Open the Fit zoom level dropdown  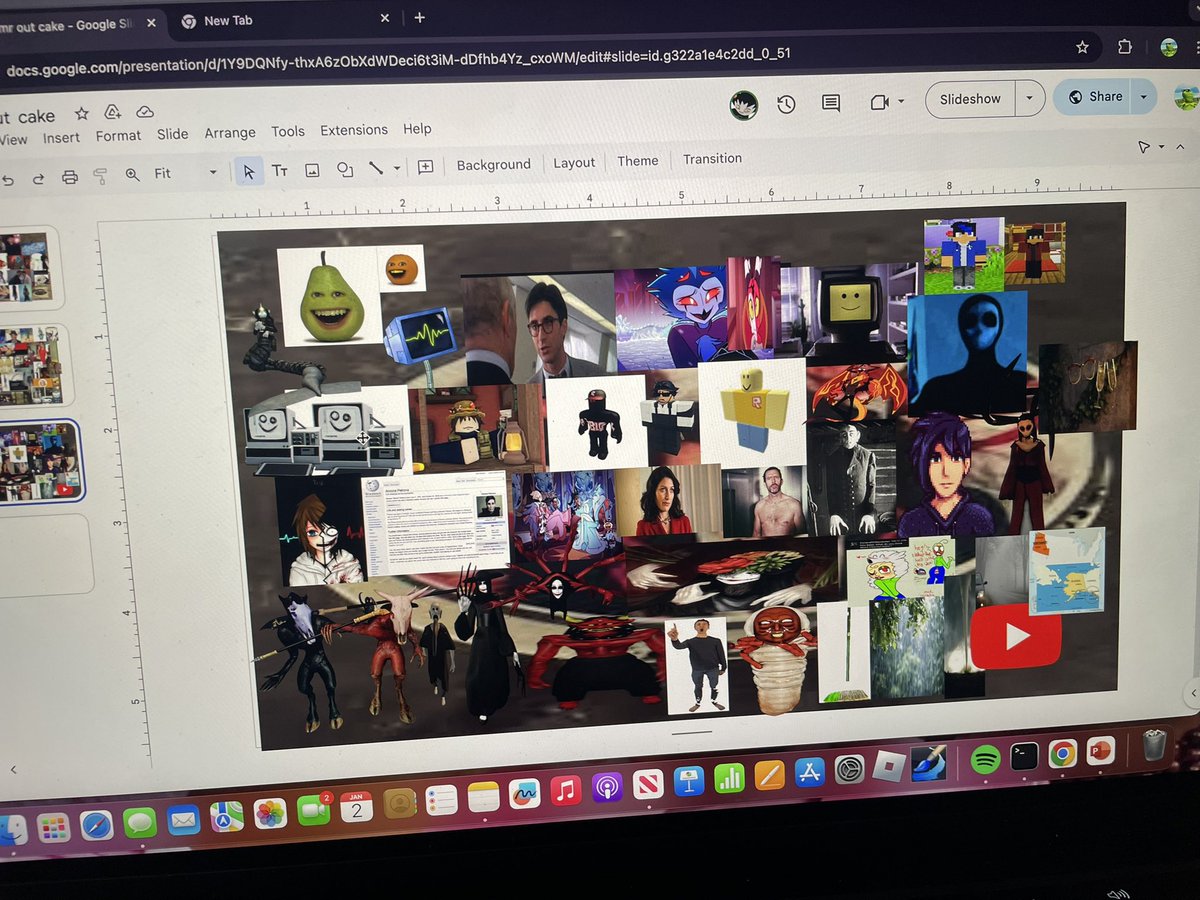pyautogui.click(x=185, y=173)
